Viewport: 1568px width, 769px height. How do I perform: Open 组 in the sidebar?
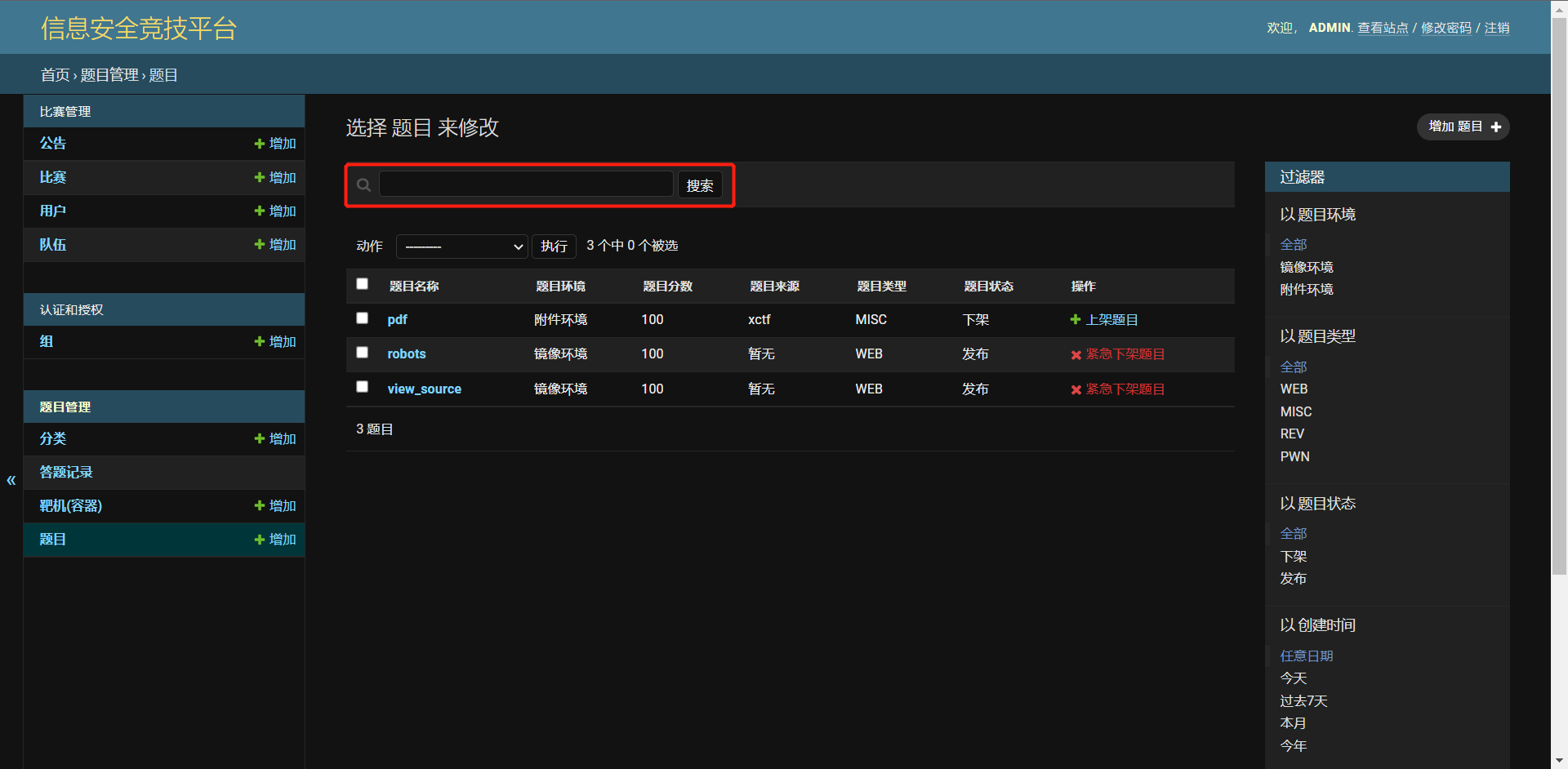47,341
